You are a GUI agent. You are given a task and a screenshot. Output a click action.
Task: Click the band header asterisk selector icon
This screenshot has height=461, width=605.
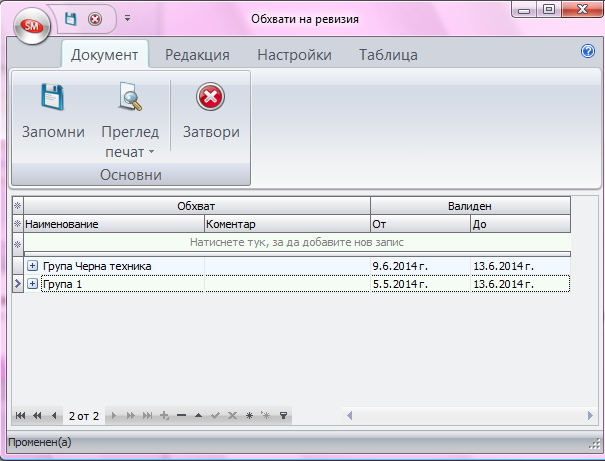click(x=18, y=206)
